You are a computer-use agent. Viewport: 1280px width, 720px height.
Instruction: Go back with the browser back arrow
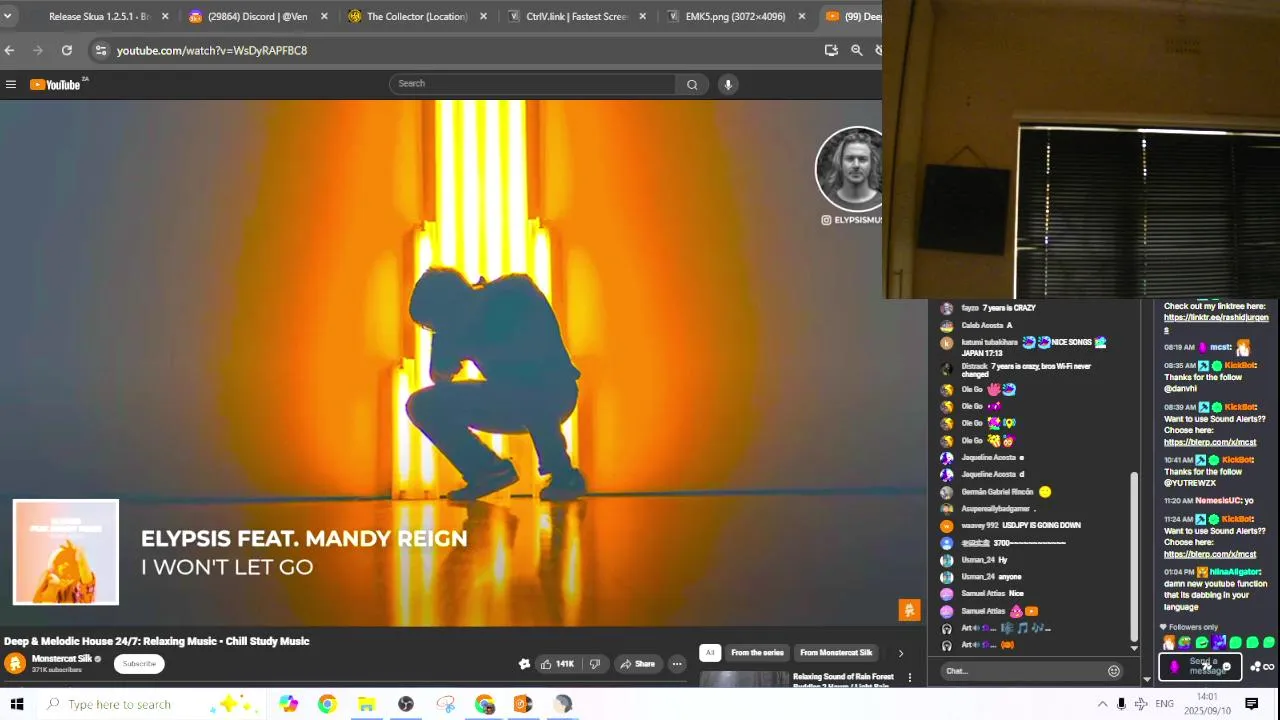coord(9,50)
